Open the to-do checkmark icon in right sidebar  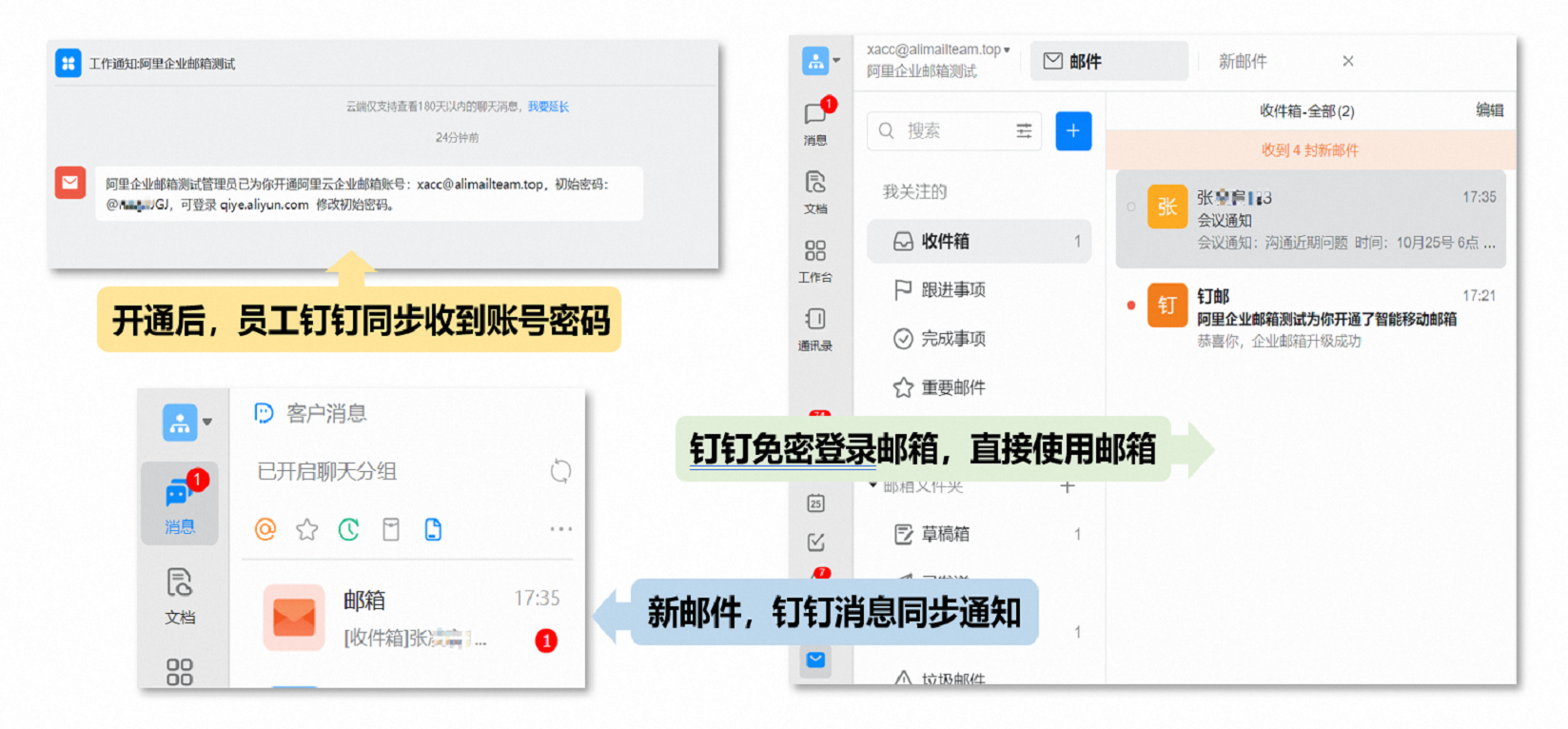[815, 542]
